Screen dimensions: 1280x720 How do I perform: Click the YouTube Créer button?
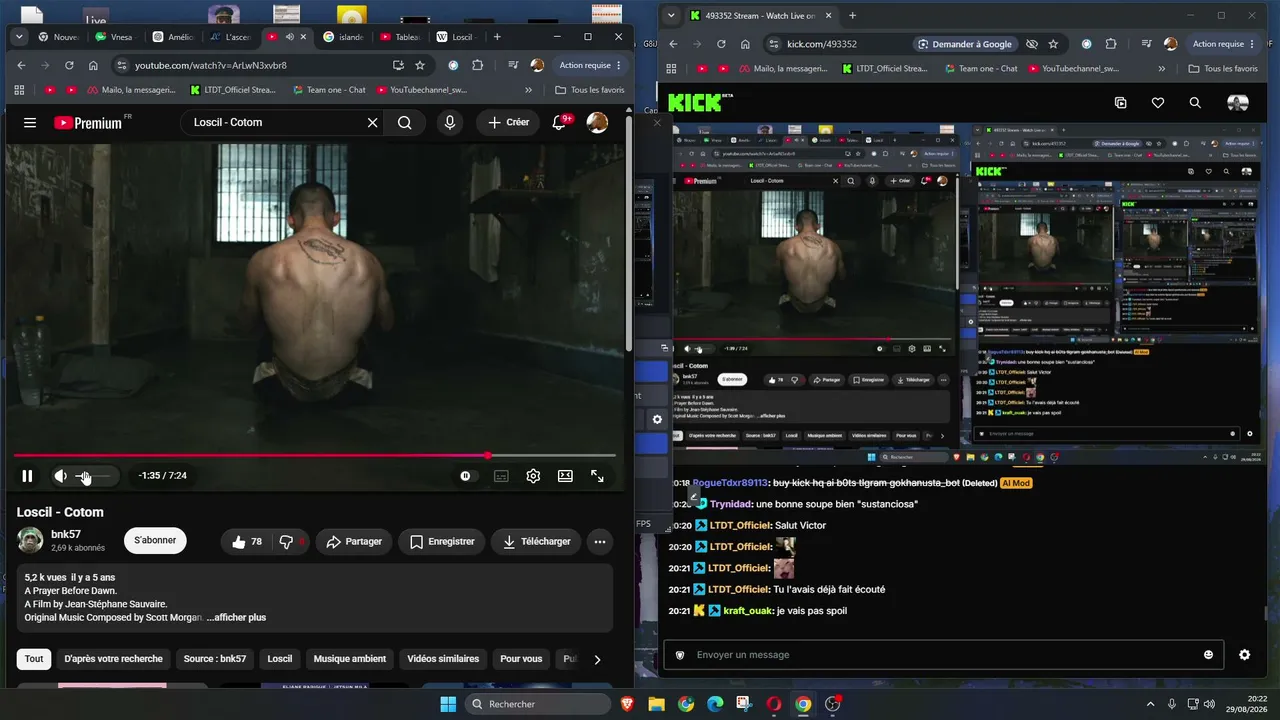pyautogui.click(x=508, y=123)
